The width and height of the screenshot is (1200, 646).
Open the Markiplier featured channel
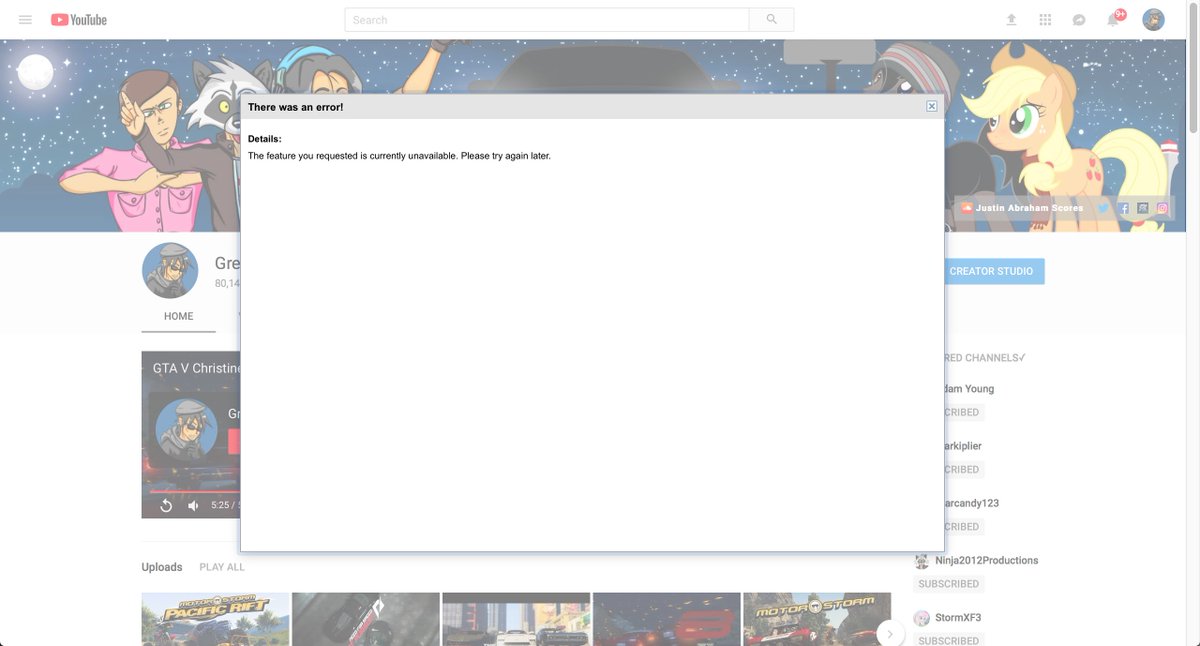click(963, 445)
